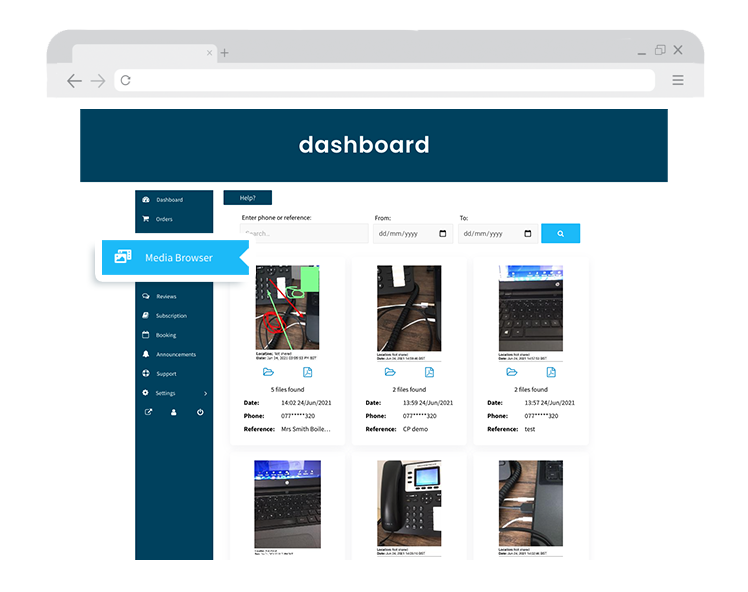Click the '14:02 24/Jun/2021' date value
The image size is (748, 592).
point(306,403)
